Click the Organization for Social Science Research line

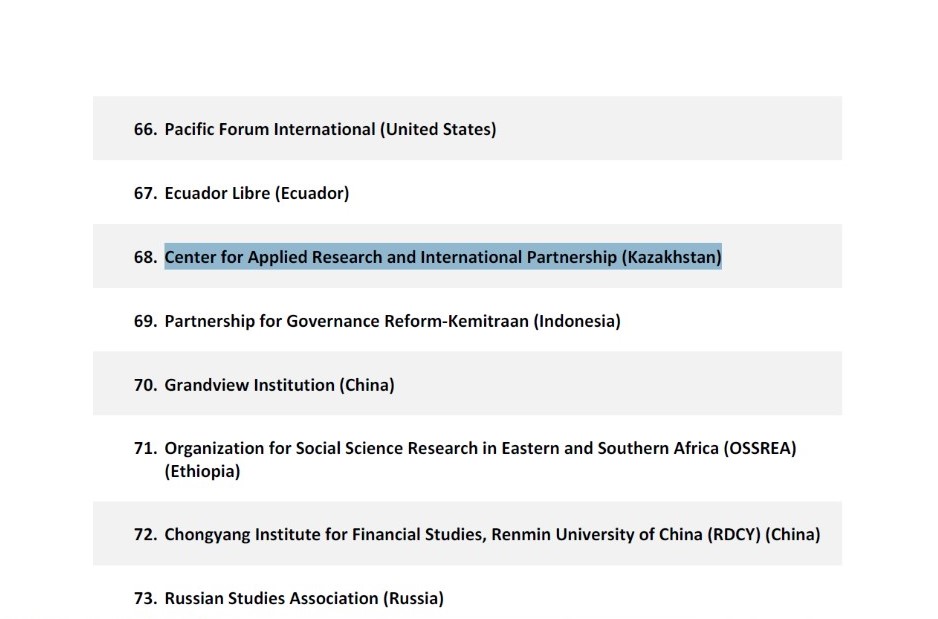click(x=480, y=449)
